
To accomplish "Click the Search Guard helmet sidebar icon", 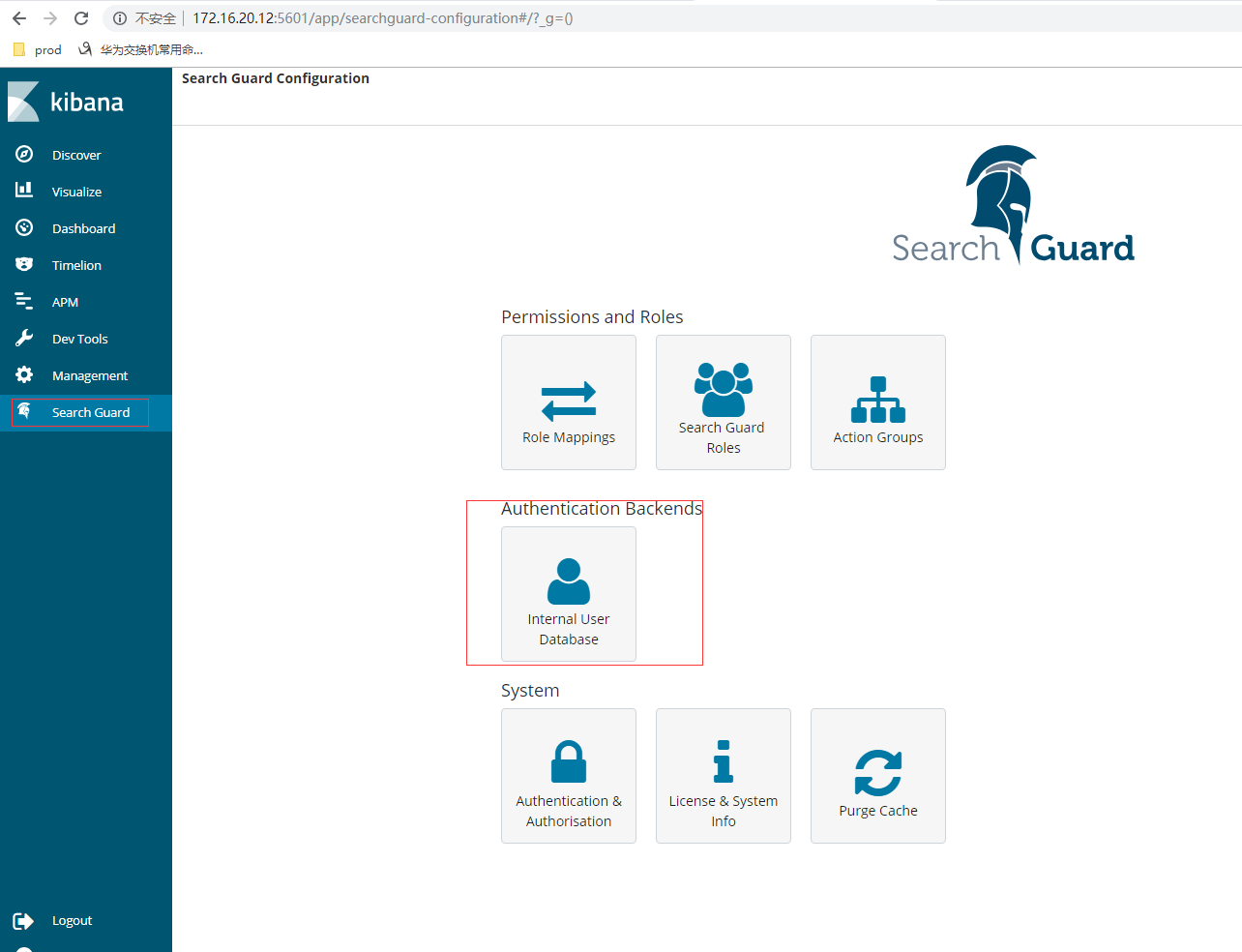I will pyautogui.click(x=24, y=411).
